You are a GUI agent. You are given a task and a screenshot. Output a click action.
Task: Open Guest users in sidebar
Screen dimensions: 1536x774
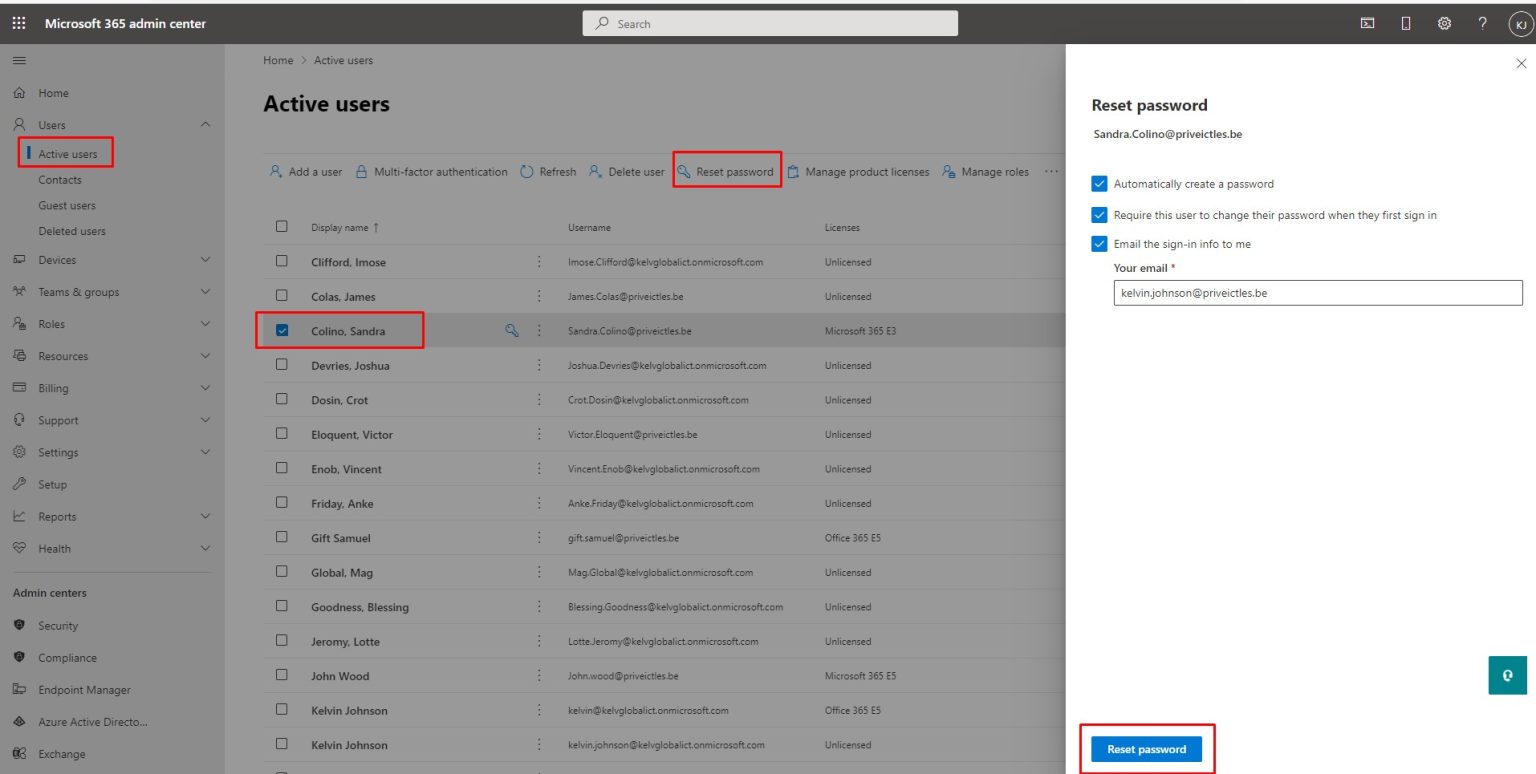pos(67,205)
